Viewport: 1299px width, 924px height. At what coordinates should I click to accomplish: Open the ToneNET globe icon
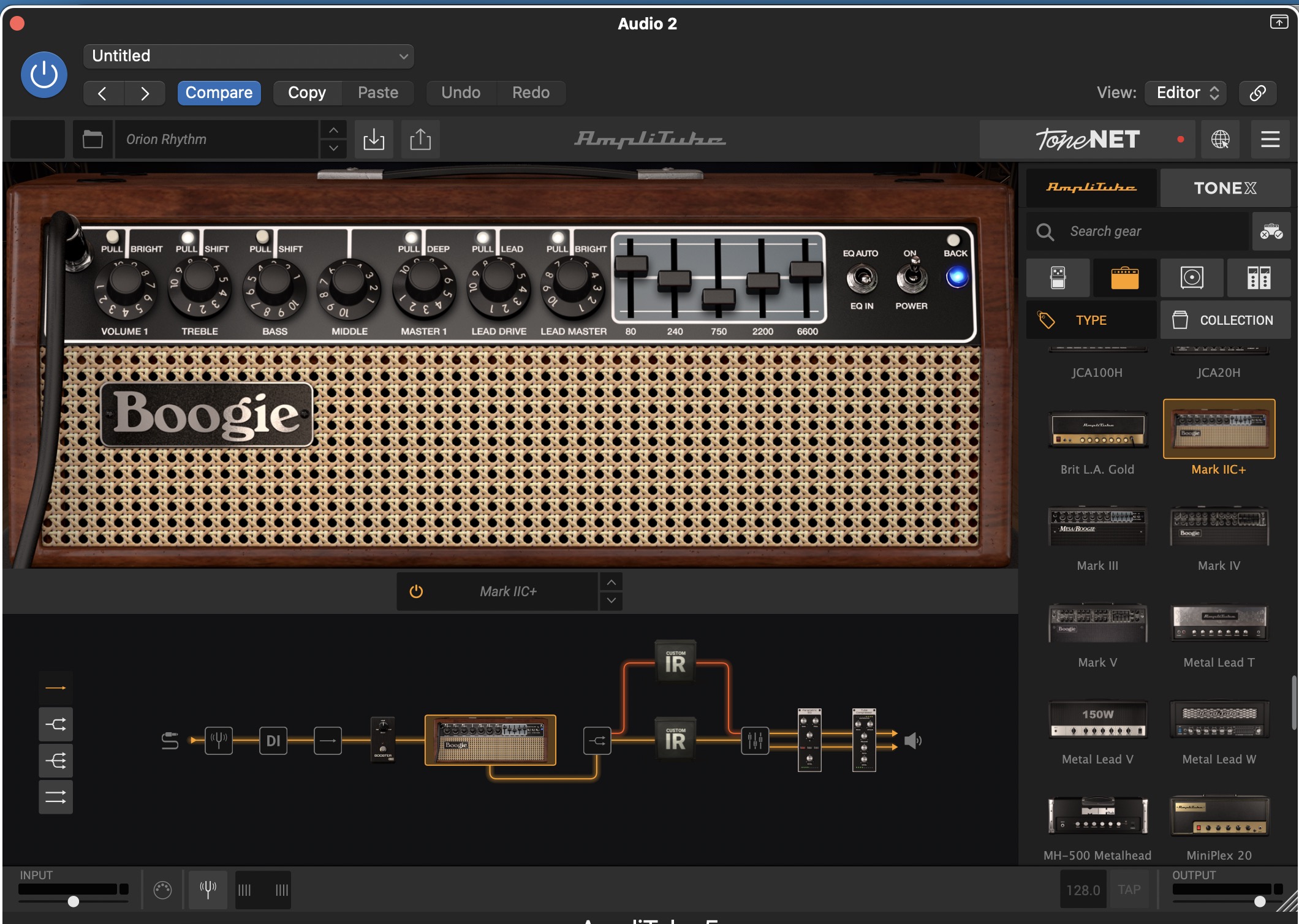tap(1220, 139)
